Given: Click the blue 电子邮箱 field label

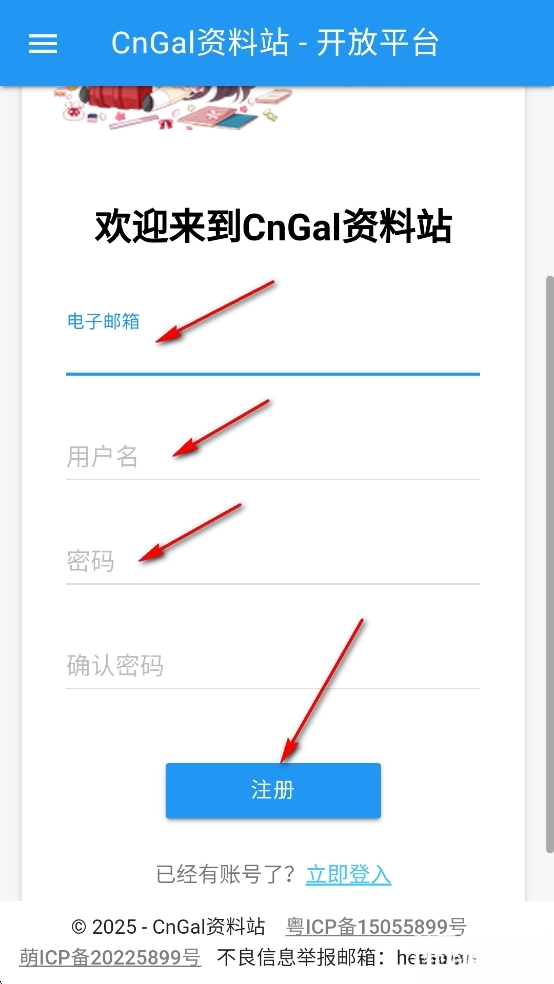Looking at the screenshot, I should pos(103,322).
